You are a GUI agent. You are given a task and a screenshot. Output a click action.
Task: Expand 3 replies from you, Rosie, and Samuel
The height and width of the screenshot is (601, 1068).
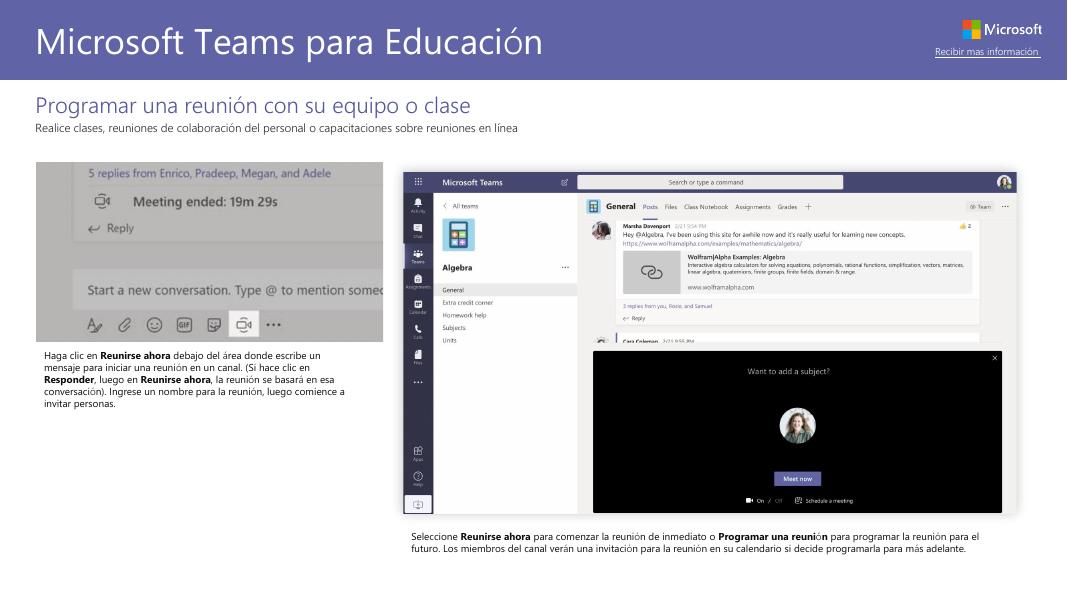click(668, 306)
